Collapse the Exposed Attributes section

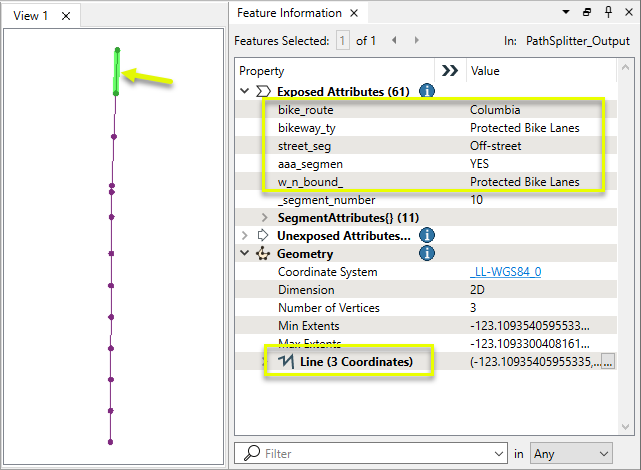coord(246,91)
